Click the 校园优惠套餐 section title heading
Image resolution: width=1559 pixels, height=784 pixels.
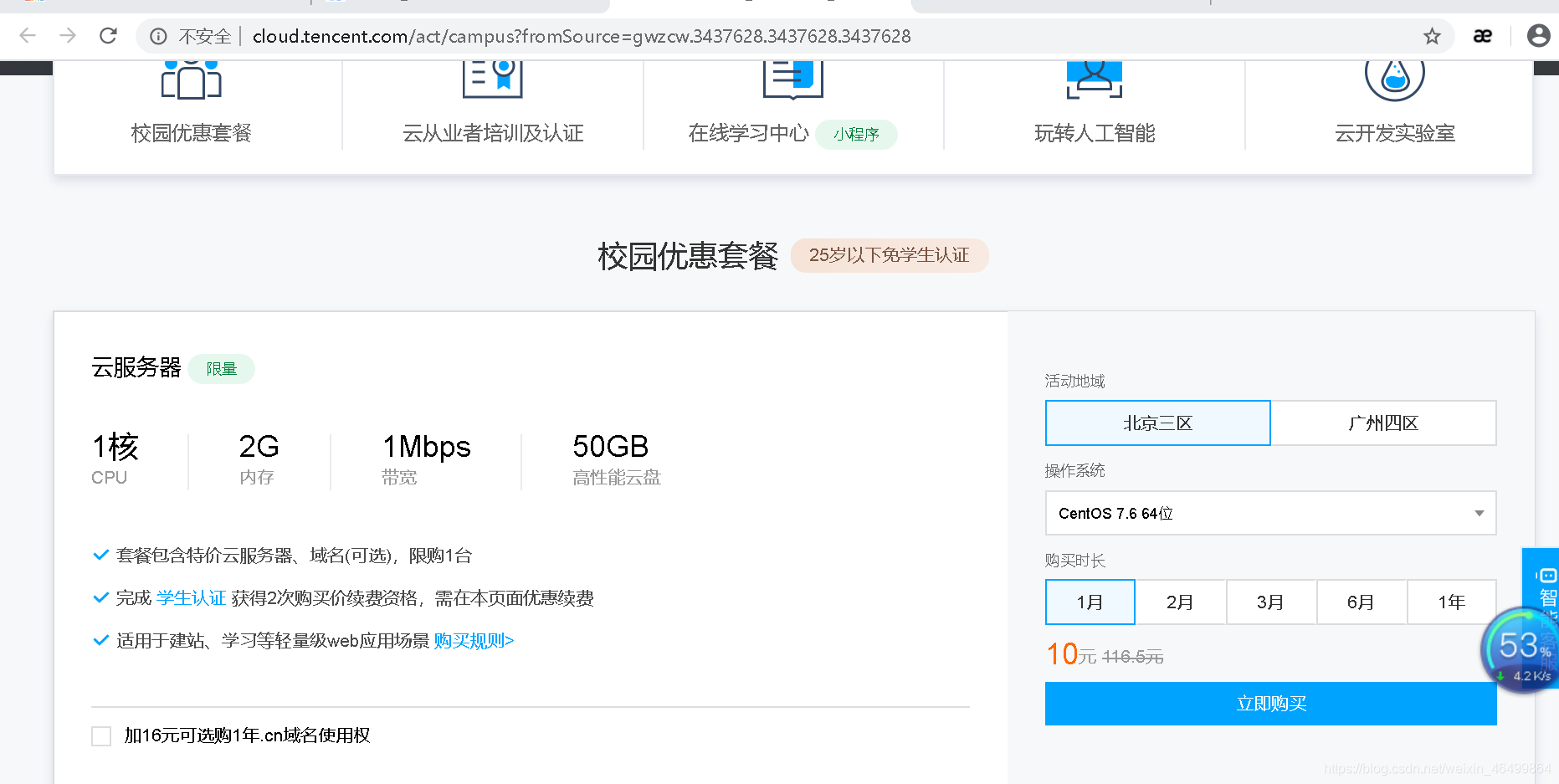click(x=688, y=256)
